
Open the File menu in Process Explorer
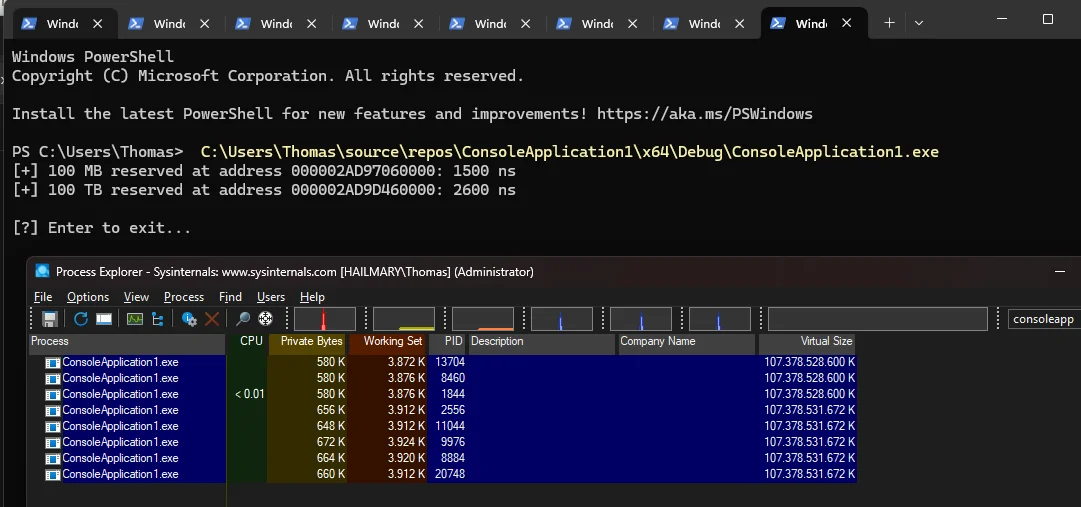click(x=43, y=297)
